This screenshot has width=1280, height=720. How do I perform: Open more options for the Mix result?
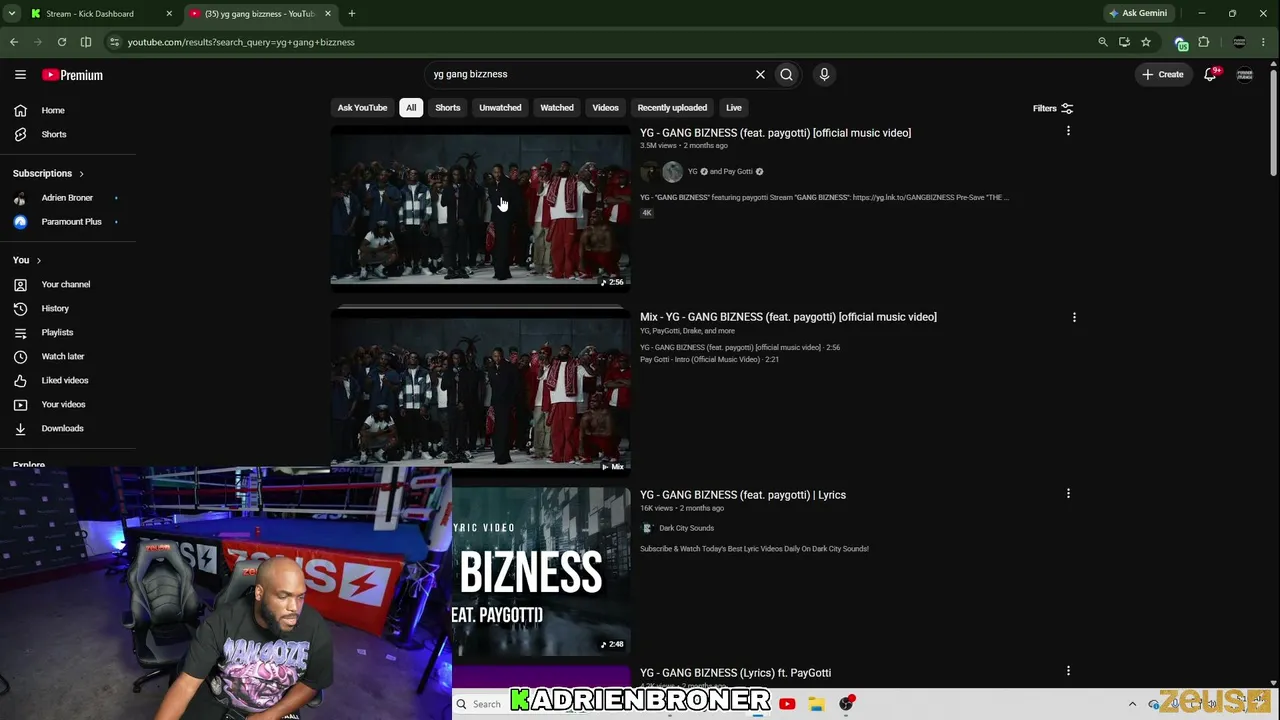click(1074, 317)
